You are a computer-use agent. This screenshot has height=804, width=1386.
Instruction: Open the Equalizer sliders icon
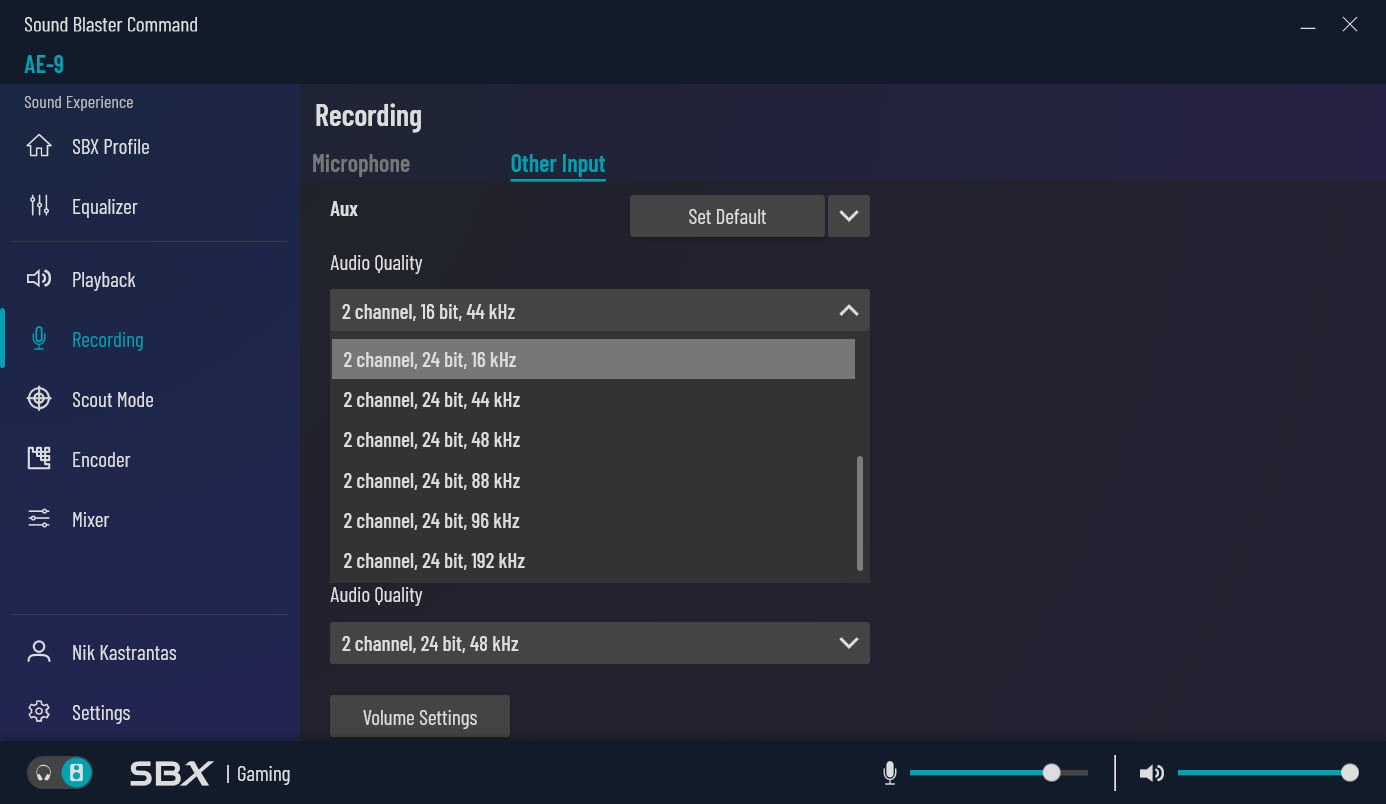[39, 206]
